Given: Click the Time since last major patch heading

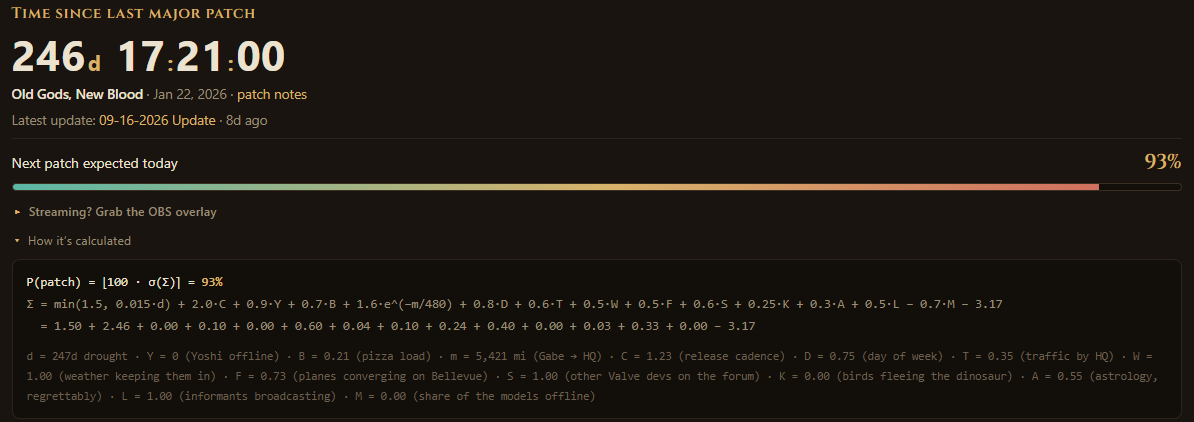Looking at the screenshot, I should pos(133,13).
